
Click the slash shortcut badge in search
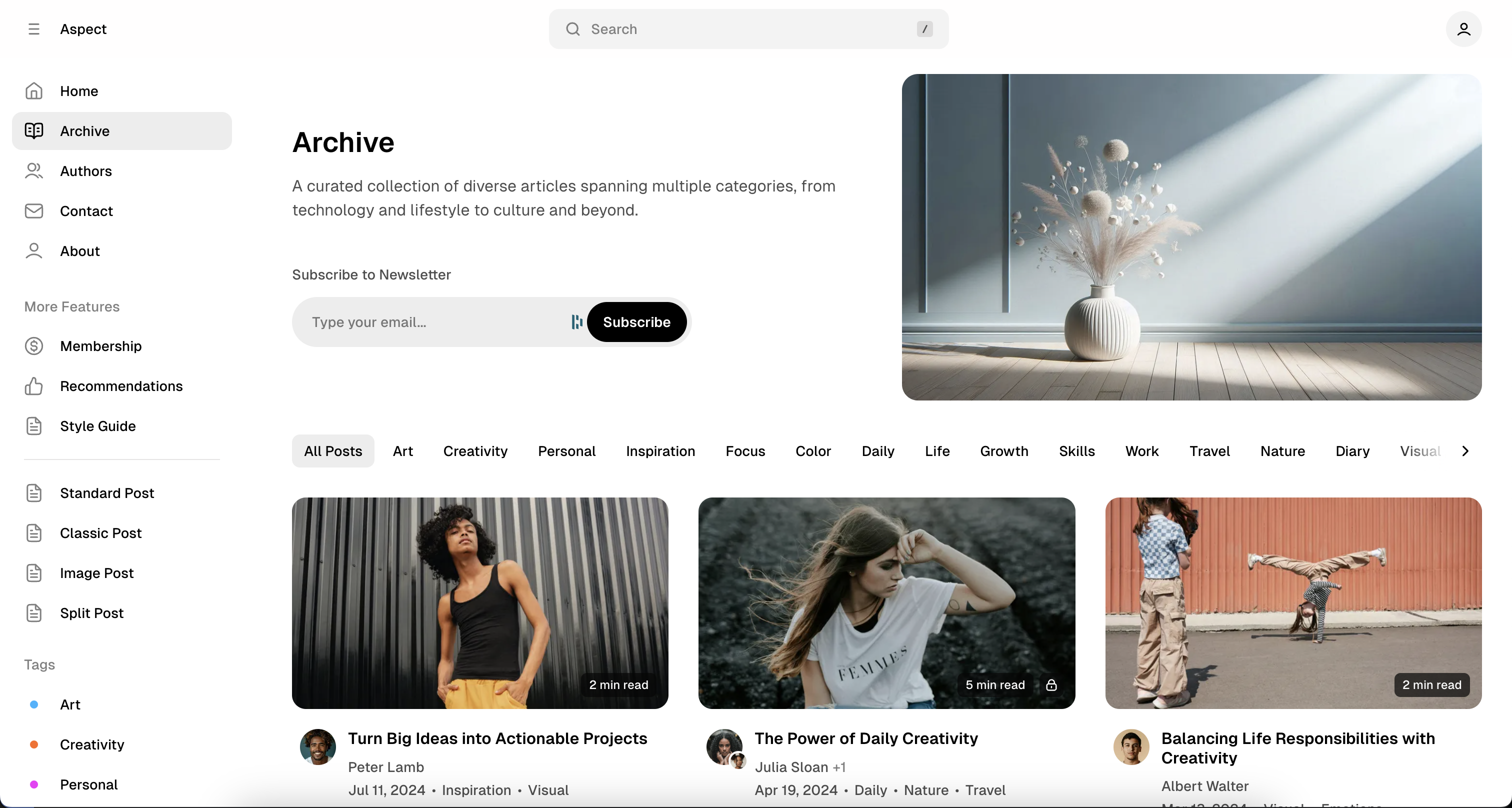[924, 29]
